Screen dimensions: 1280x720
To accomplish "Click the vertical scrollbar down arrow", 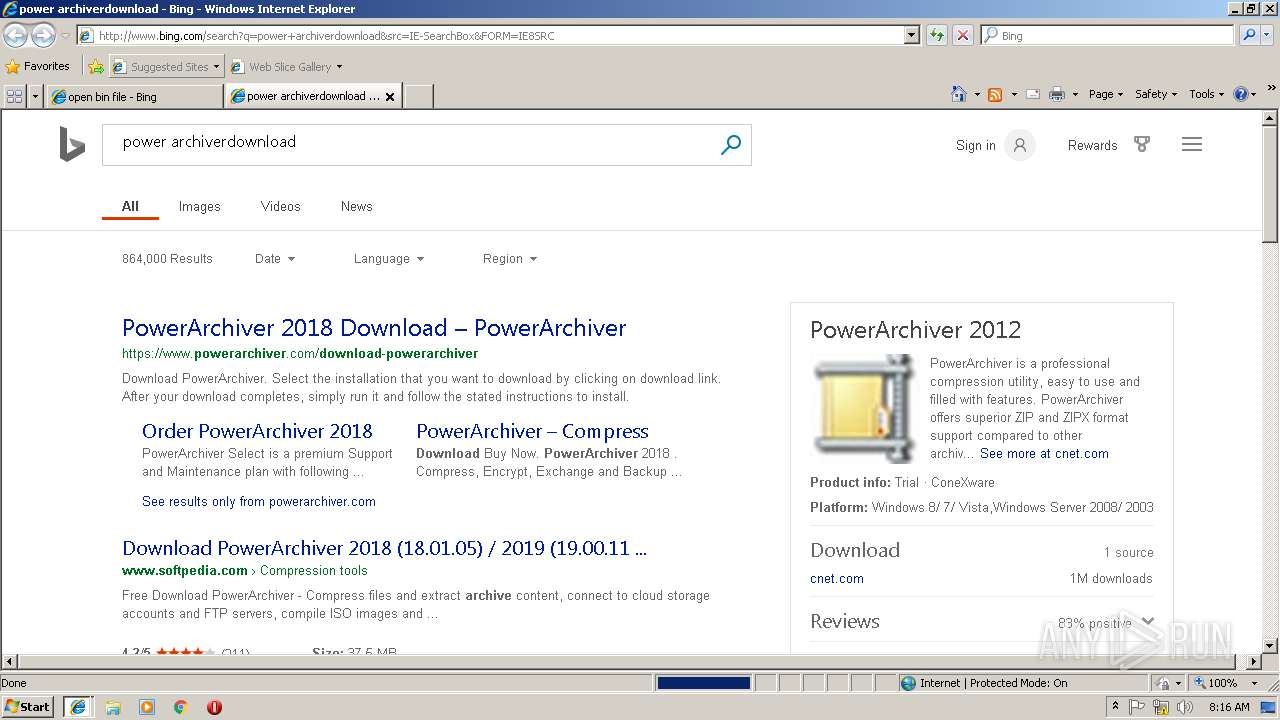I will point(1270,645).
